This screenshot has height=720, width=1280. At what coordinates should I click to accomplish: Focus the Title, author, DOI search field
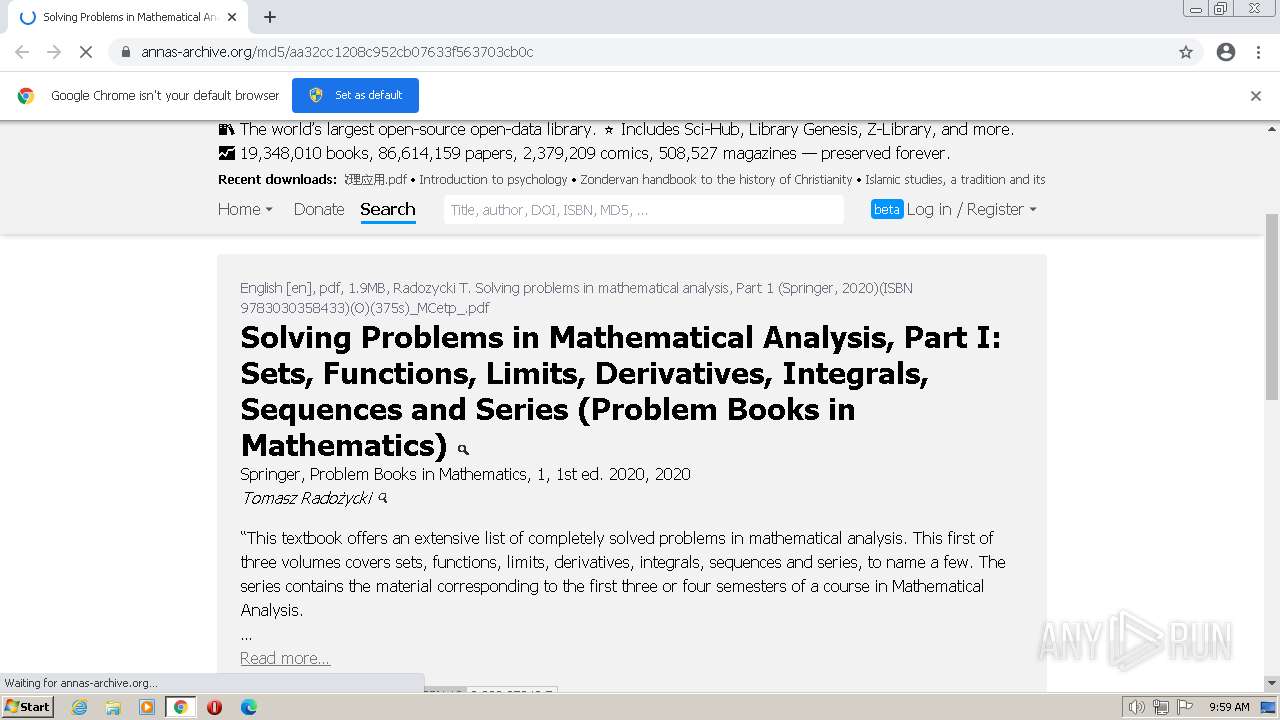tap(644, 209)
